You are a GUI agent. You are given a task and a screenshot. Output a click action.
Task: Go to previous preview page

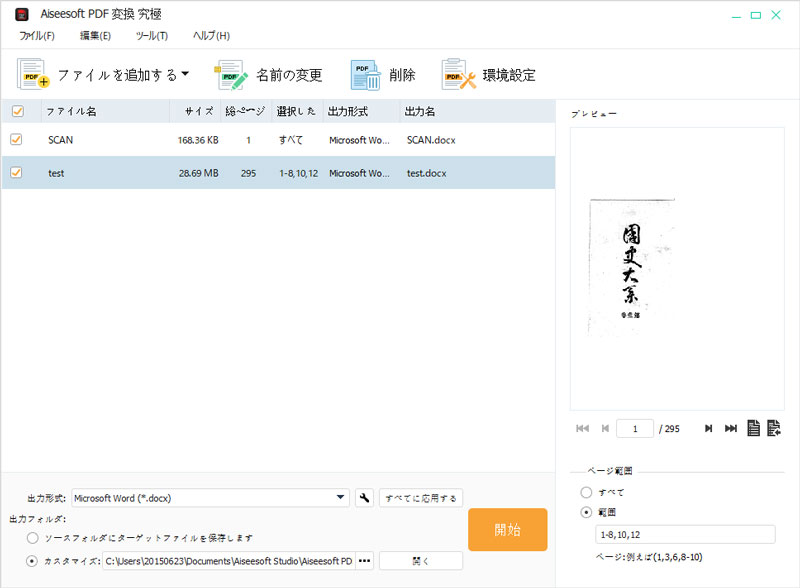[x=606, y=427]
